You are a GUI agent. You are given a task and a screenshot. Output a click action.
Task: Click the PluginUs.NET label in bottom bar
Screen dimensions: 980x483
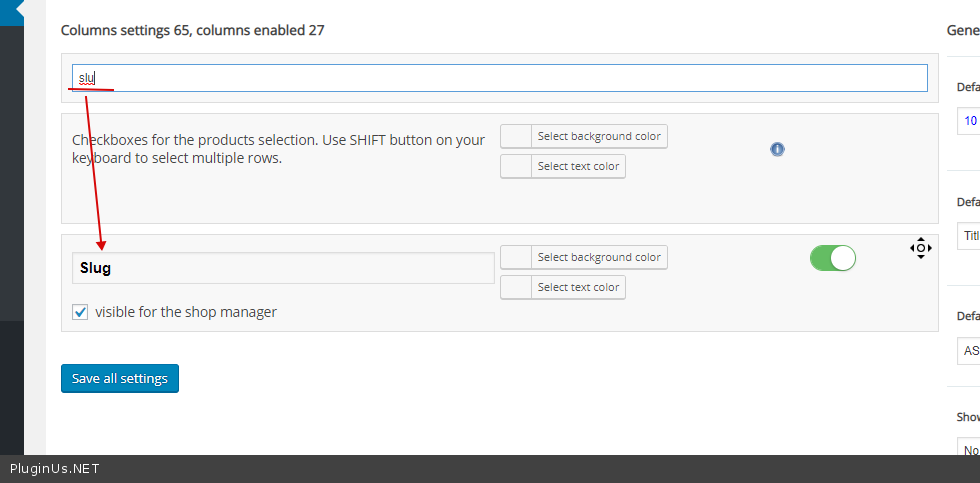point(55,469)
